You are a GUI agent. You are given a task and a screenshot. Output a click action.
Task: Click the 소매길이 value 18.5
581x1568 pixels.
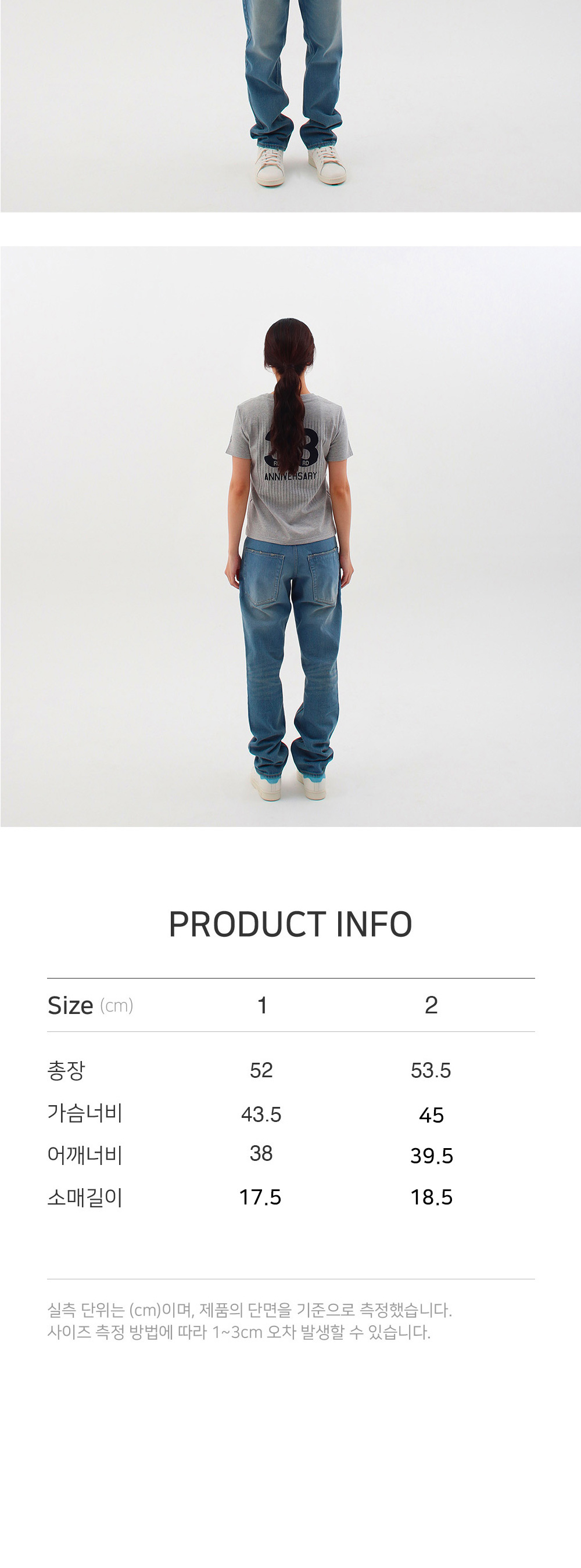click(x=432, y=1197)
